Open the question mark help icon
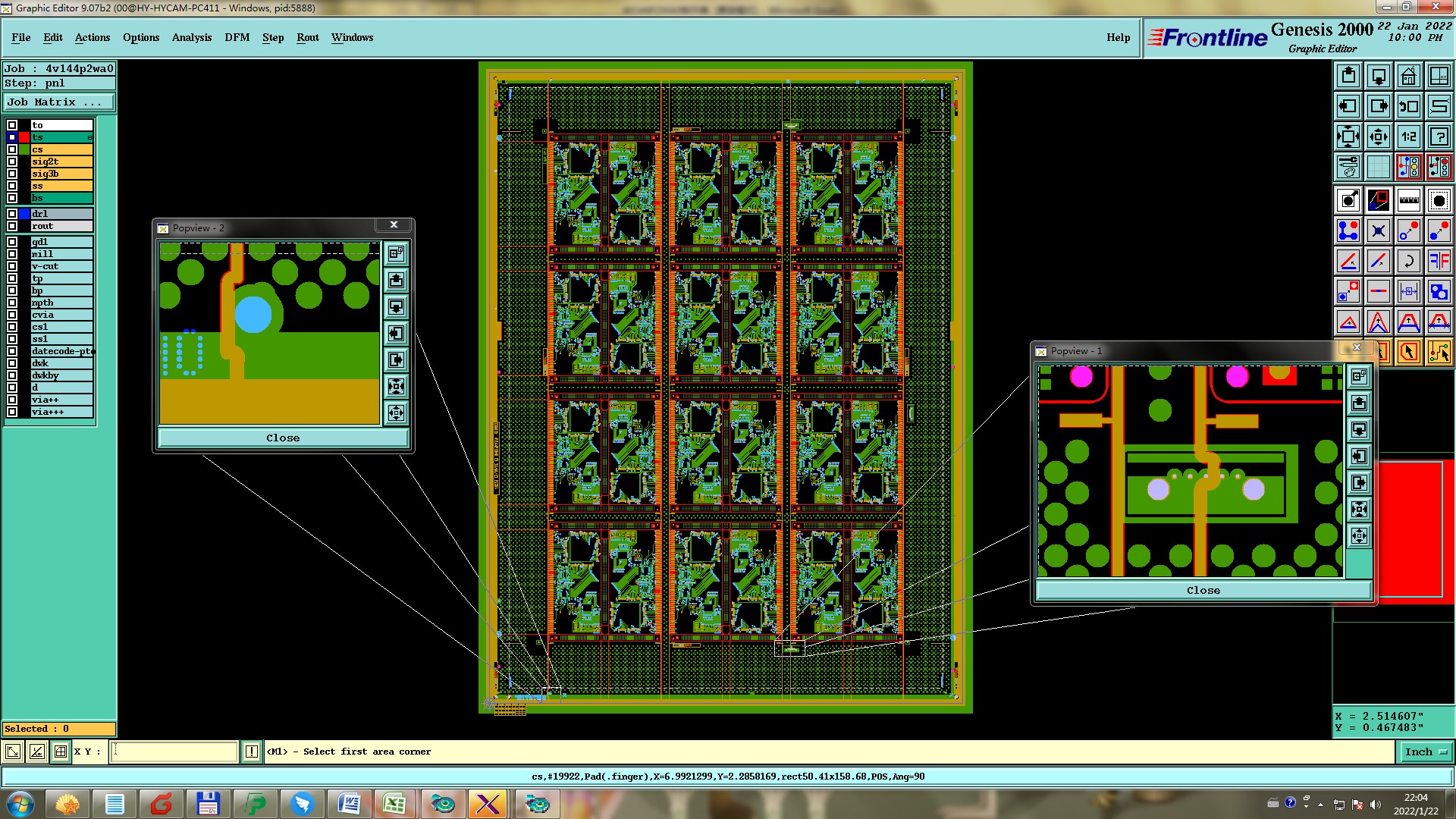The image size is (1456, 819). click(x=1439, y=136)
